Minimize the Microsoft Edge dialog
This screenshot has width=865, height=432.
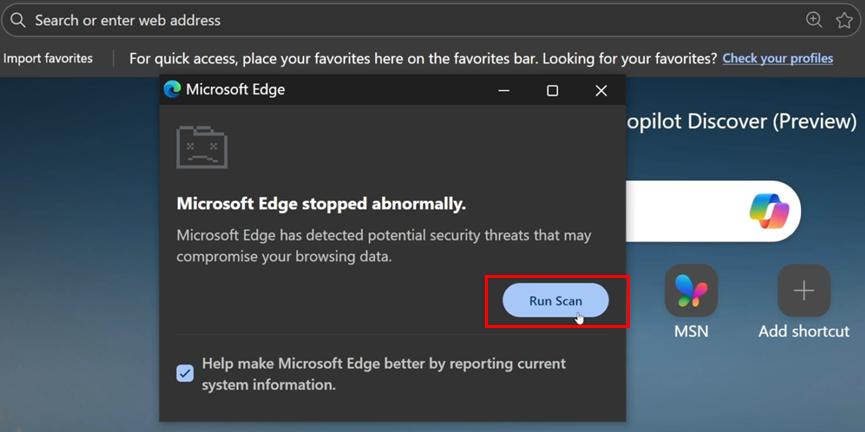504,90
